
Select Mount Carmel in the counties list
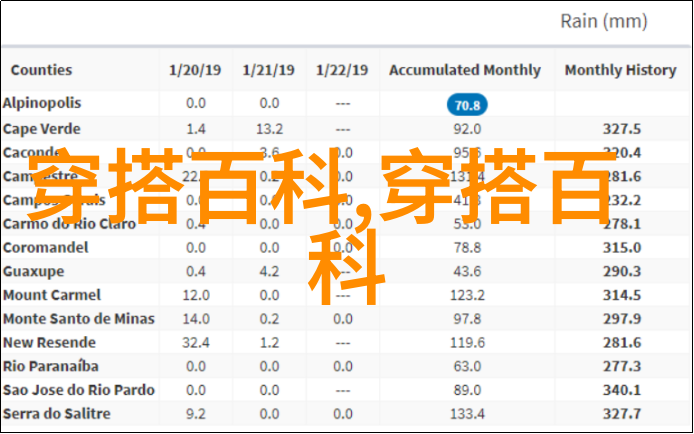(51, 295)
